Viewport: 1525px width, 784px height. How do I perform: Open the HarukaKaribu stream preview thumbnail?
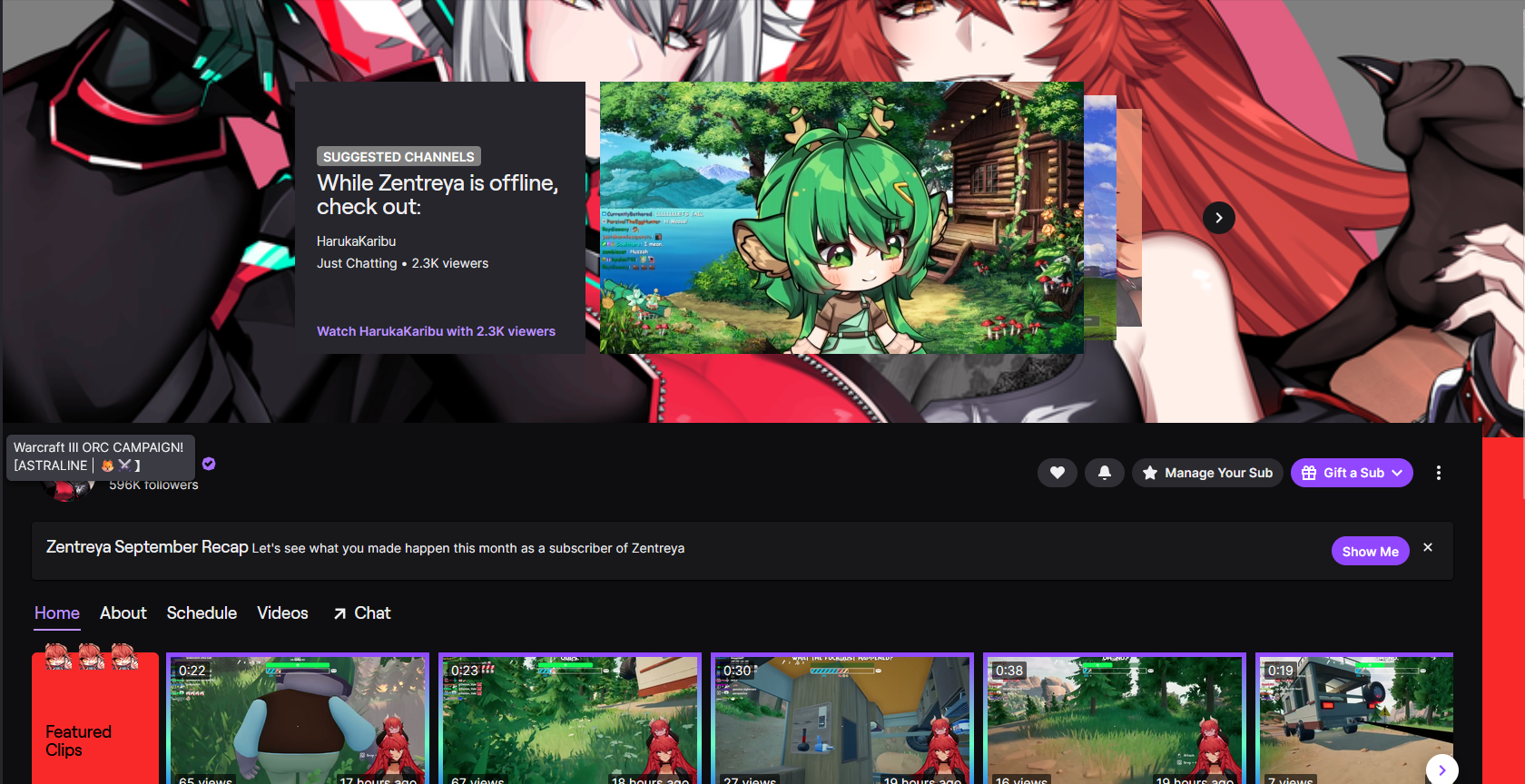click(x=841, y=218)
